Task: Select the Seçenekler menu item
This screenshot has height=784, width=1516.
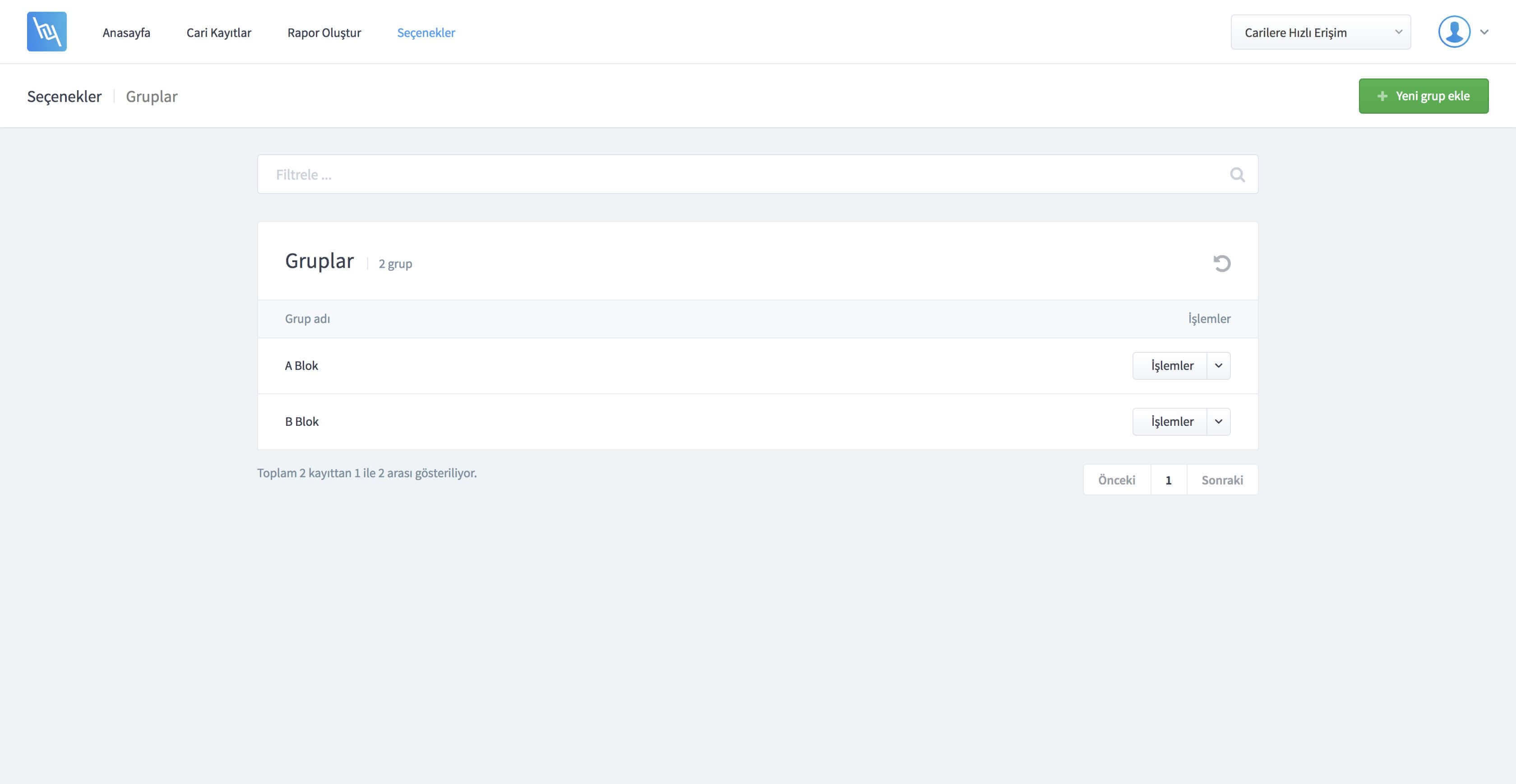Action: click(426, 32)
